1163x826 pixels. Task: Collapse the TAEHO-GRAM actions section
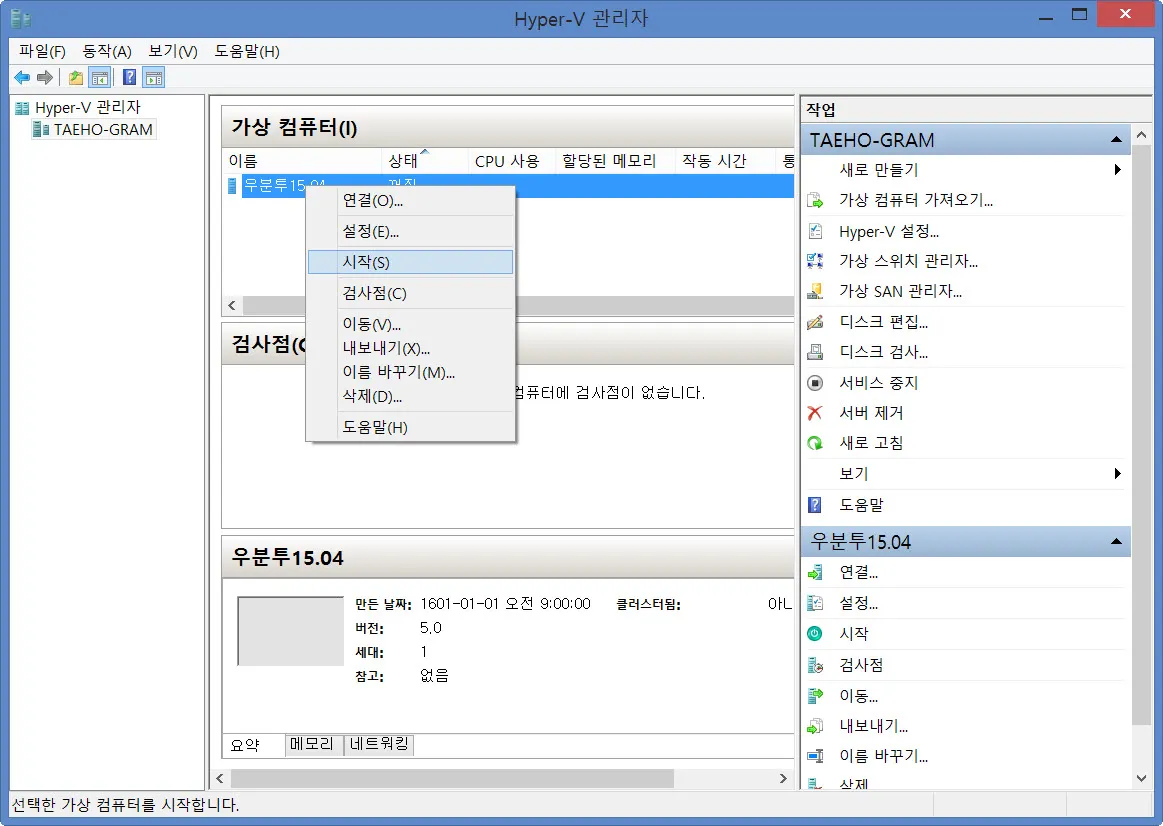pyautogui.click(x=1116, y=139)
